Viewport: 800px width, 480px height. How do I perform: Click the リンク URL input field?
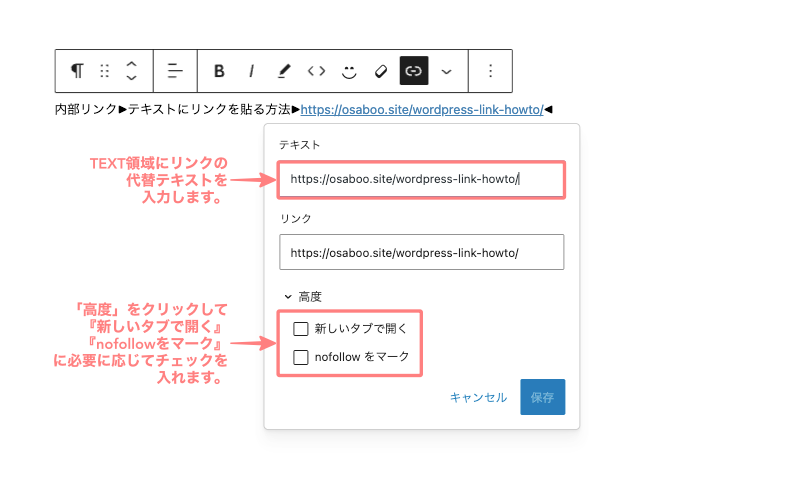pyautogui.click(x=421, y=252)
